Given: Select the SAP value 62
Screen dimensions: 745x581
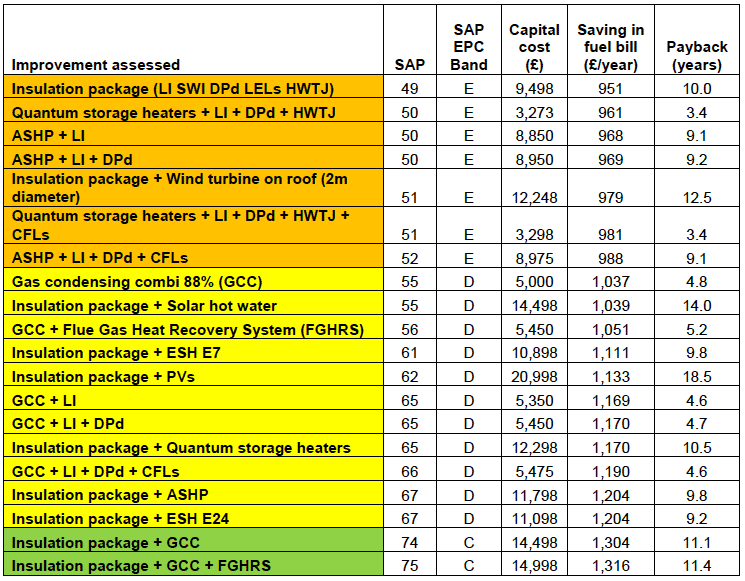Looking at the screenshot, I should [410, 377].
